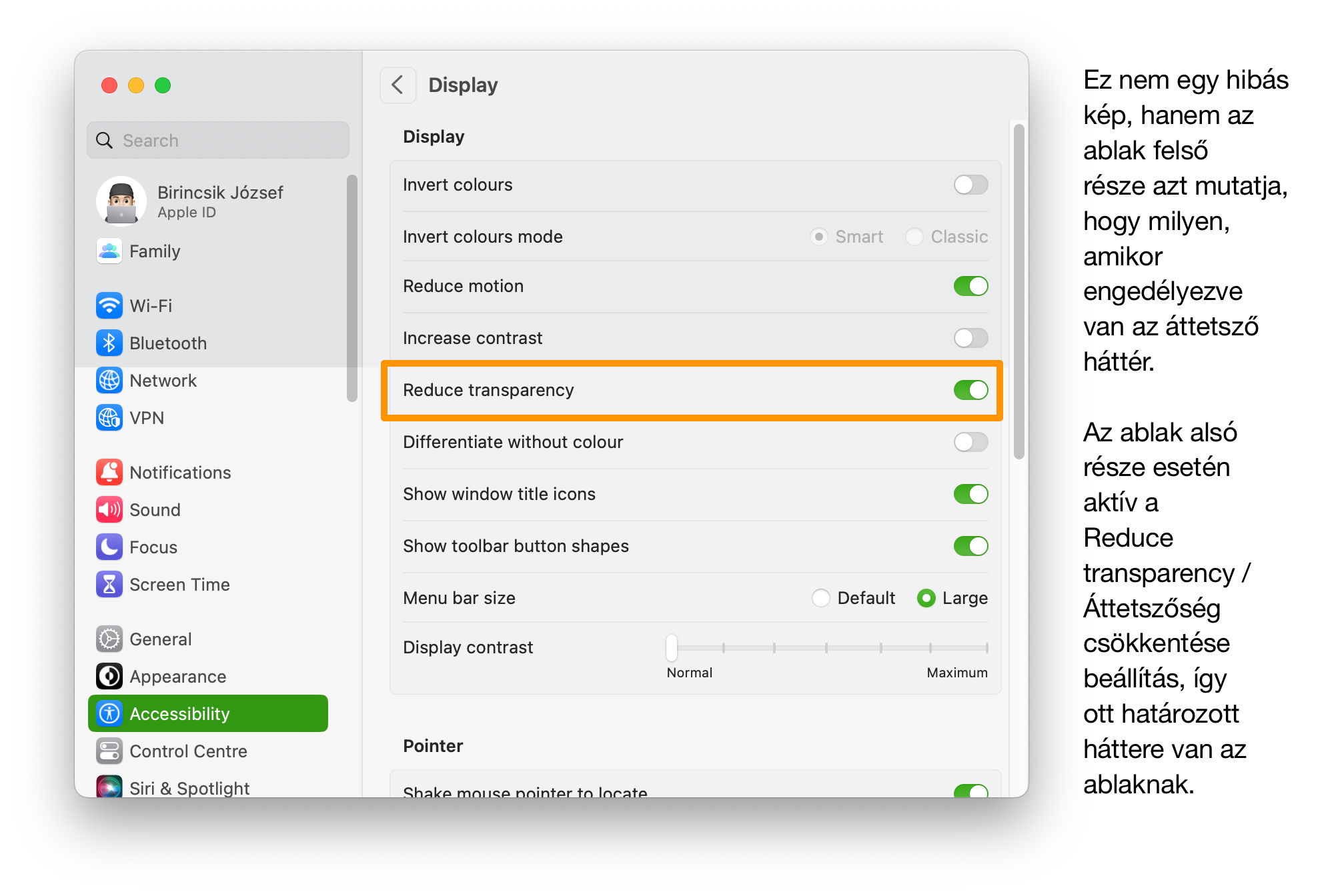
Task: Open the Focus moon icon
Action: pyautogui.click(x=109, y=547)
